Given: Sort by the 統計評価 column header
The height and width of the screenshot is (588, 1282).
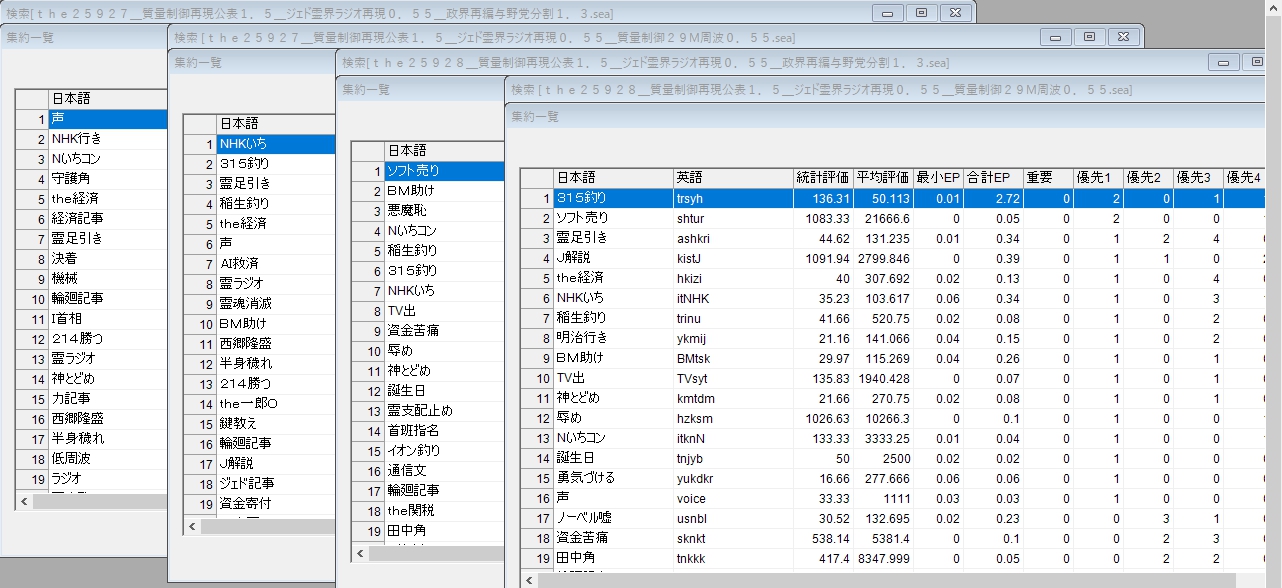Looking at the screenshot, I should click(822, 178).
